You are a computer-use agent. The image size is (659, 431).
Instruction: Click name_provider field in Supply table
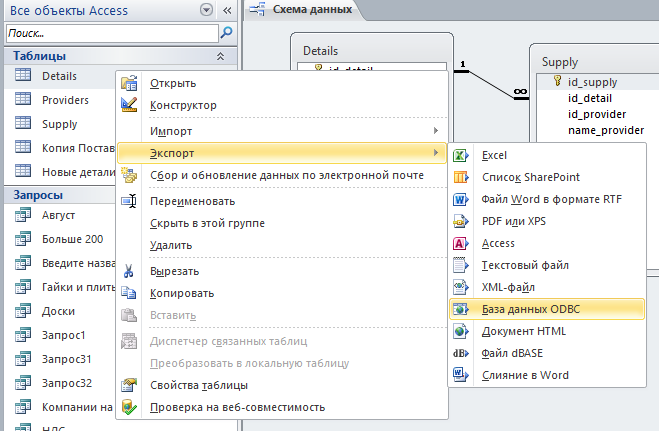pos(606,131)
